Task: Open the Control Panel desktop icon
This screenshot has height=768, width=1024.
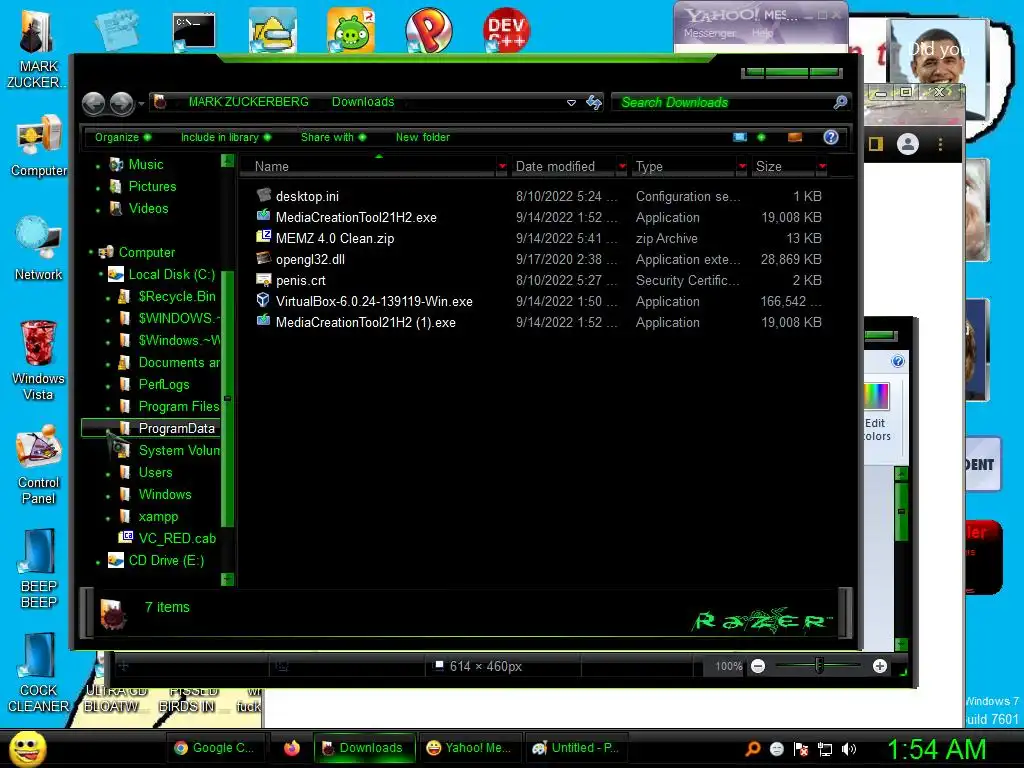Action: (39, 465)
